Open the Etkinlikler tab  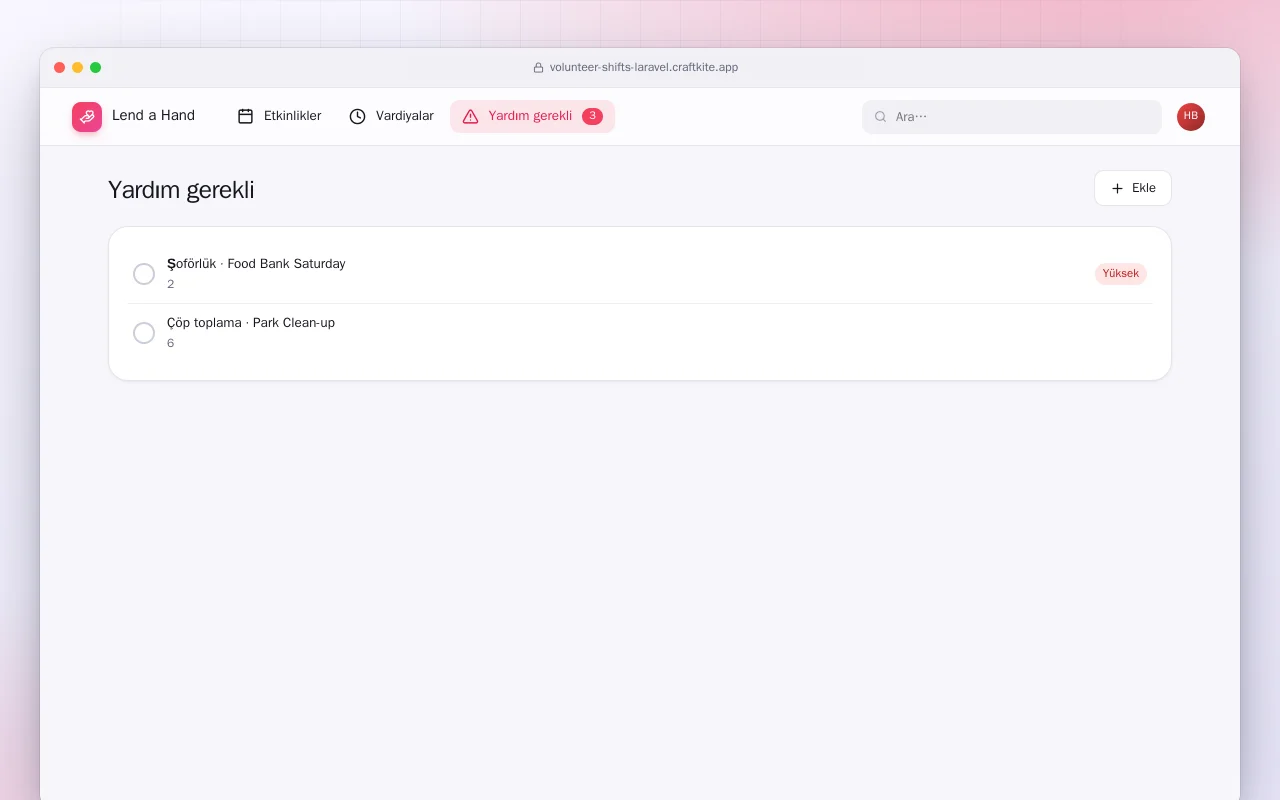tap(279, 116)
